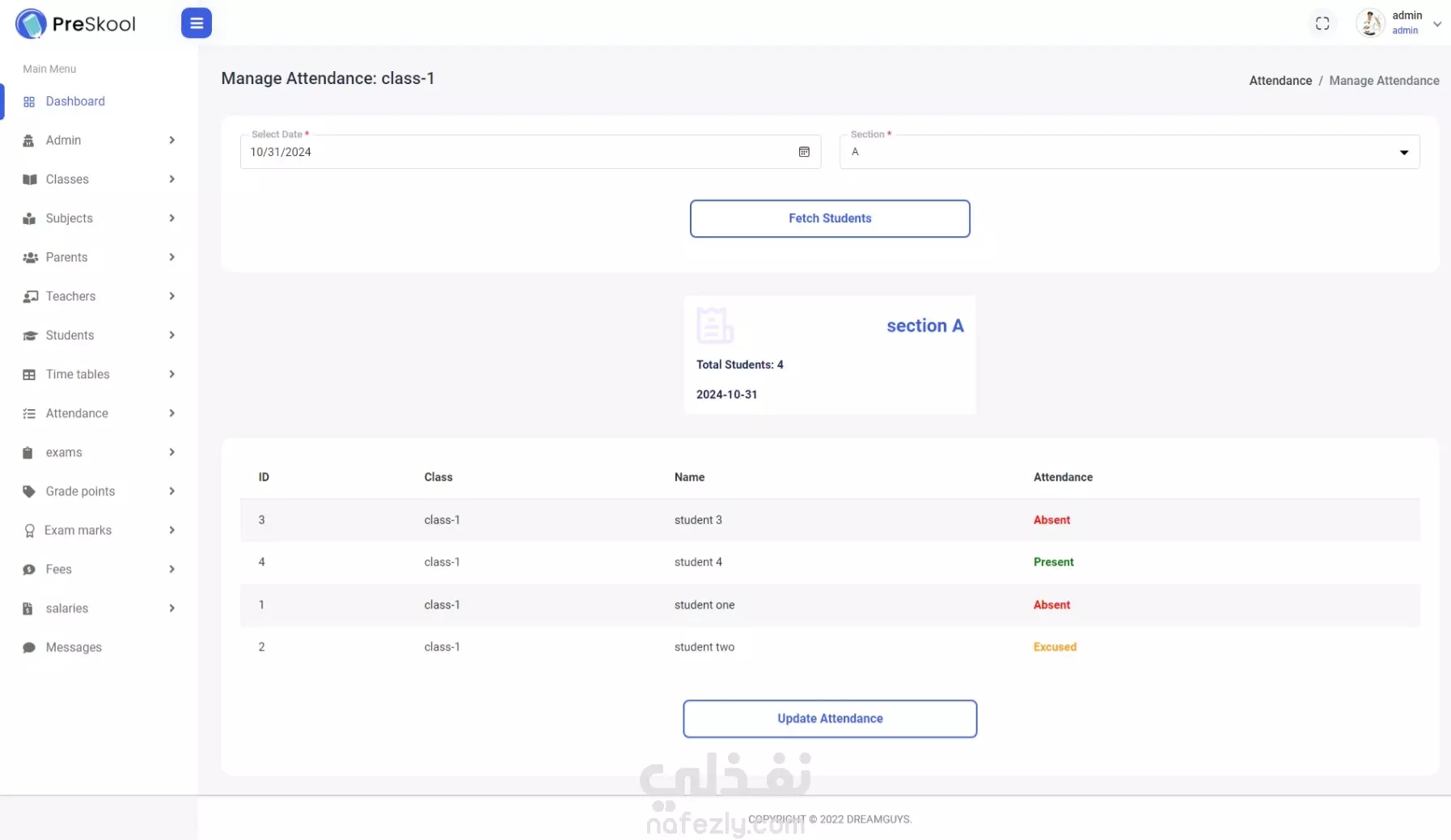Expand the Students submenu chevron
The height and width of the screenshot is (840, 1451).
coord(171,336)
